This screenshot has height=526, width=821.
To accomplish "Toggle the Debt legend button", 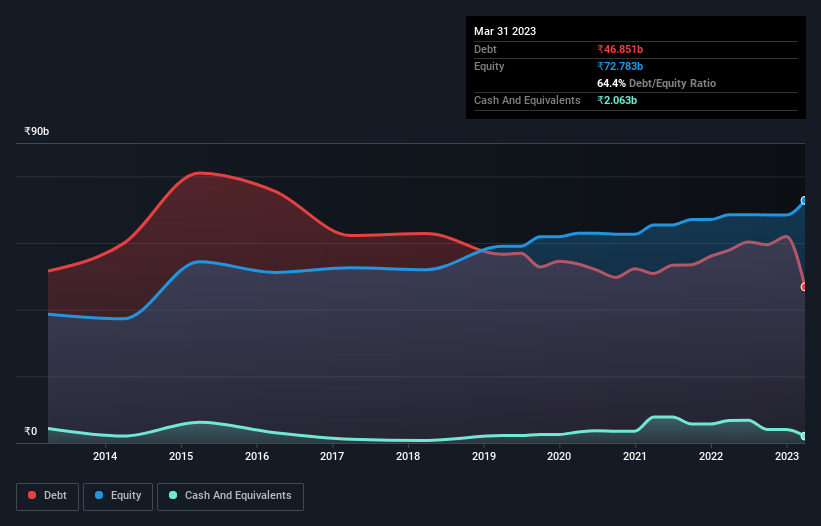I will pos(48,496).
